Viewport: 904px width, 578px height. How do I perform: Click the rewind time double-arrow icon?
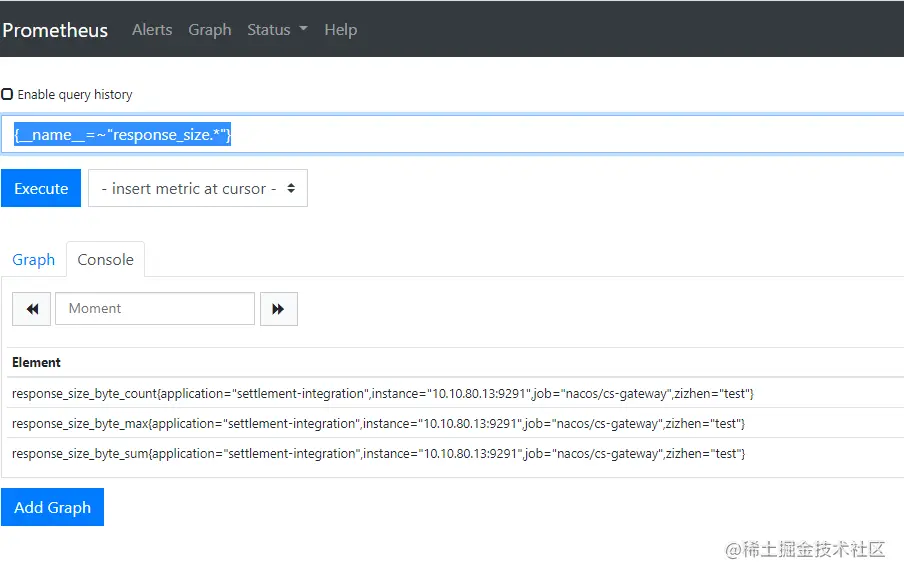(31, 309)
